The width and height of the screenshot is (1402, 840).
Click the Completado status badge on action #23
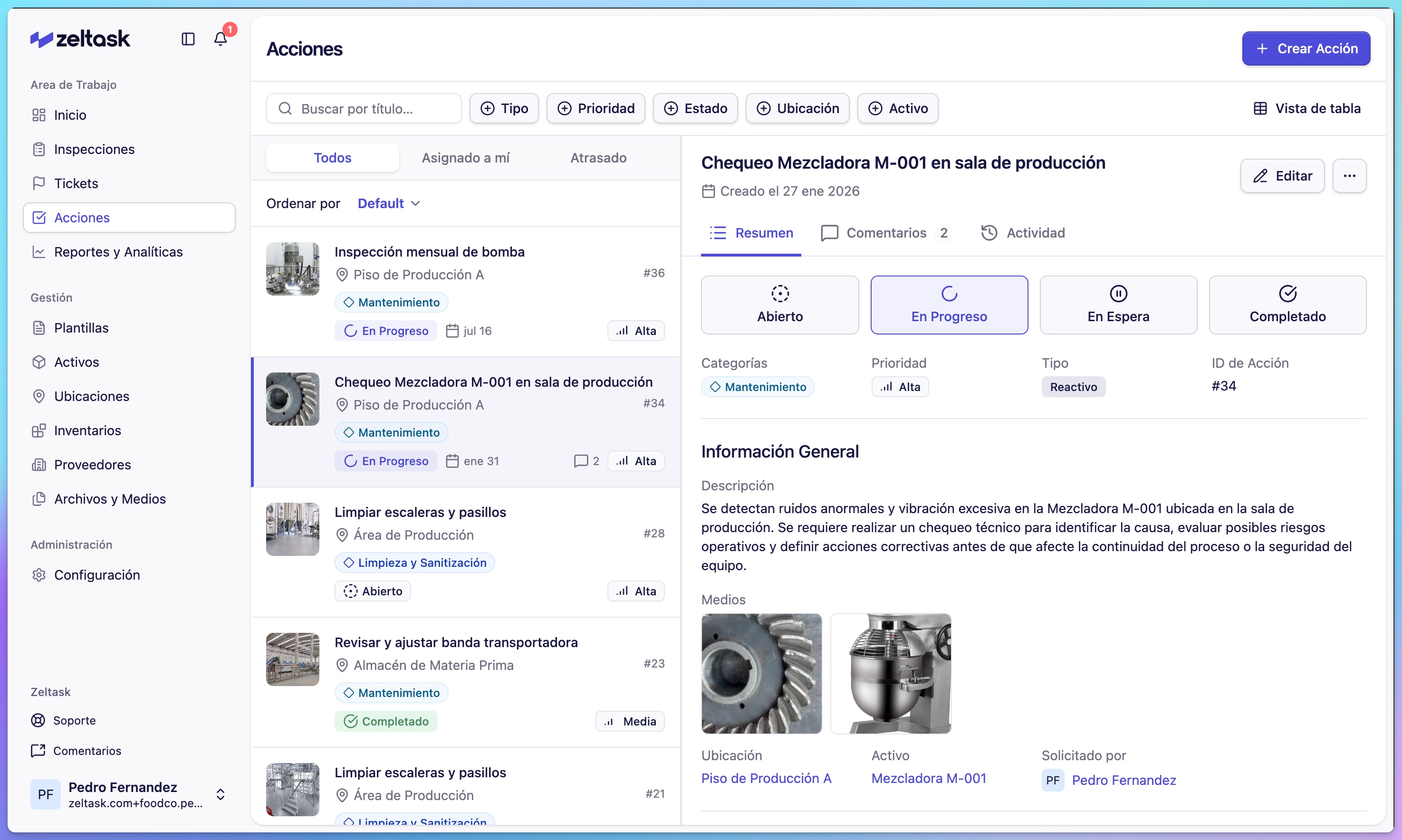coord(385,721)
